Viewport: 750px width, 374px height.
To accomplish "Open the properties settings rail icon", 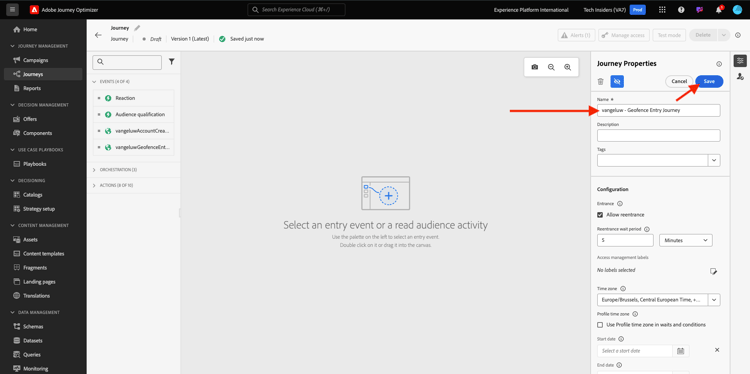I will 740,60.
